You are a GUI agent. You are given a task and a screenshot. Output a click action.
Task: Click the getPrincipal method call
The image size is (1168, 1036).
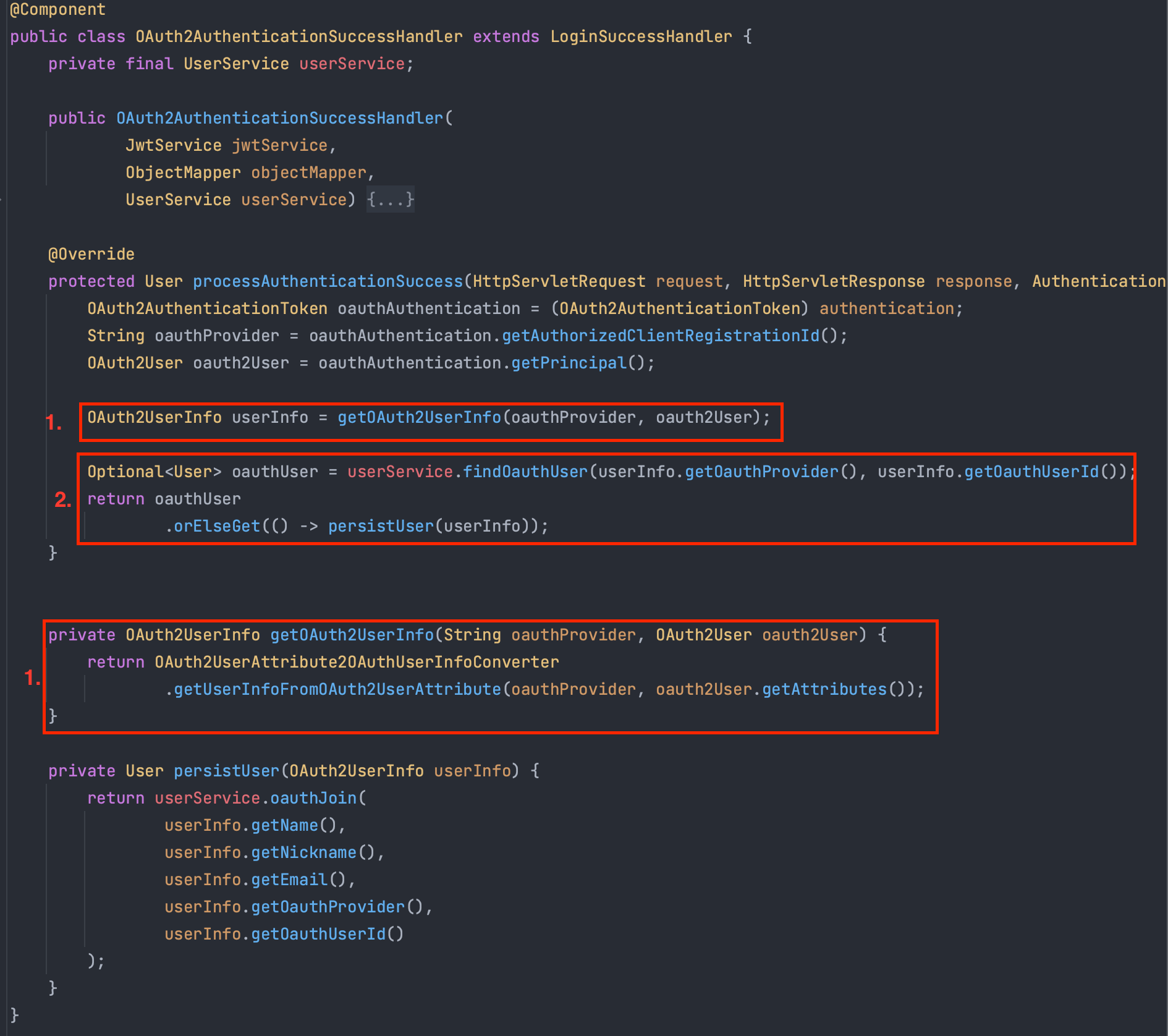coord(569,363)
